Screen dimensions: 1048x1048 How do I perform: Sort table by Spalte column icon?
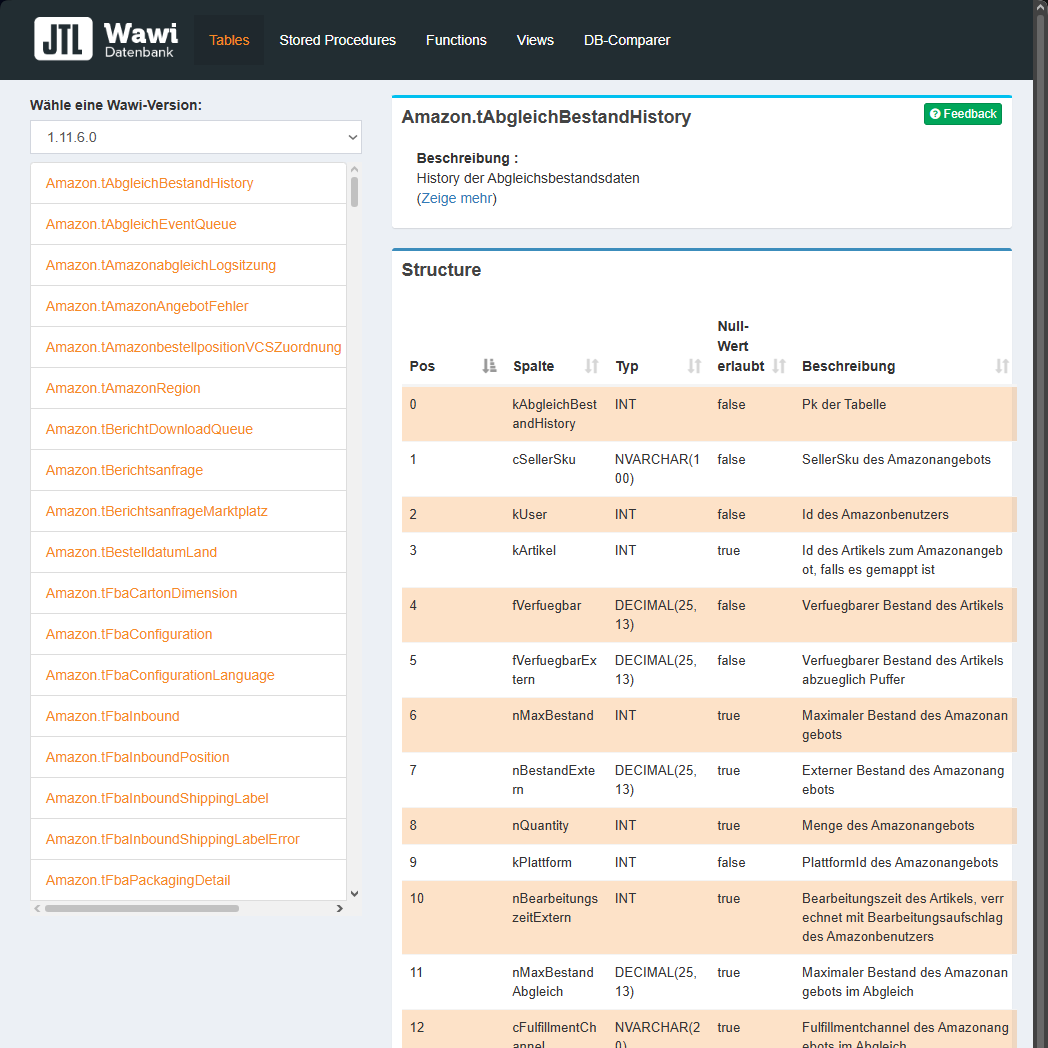(x=592, y=366)
